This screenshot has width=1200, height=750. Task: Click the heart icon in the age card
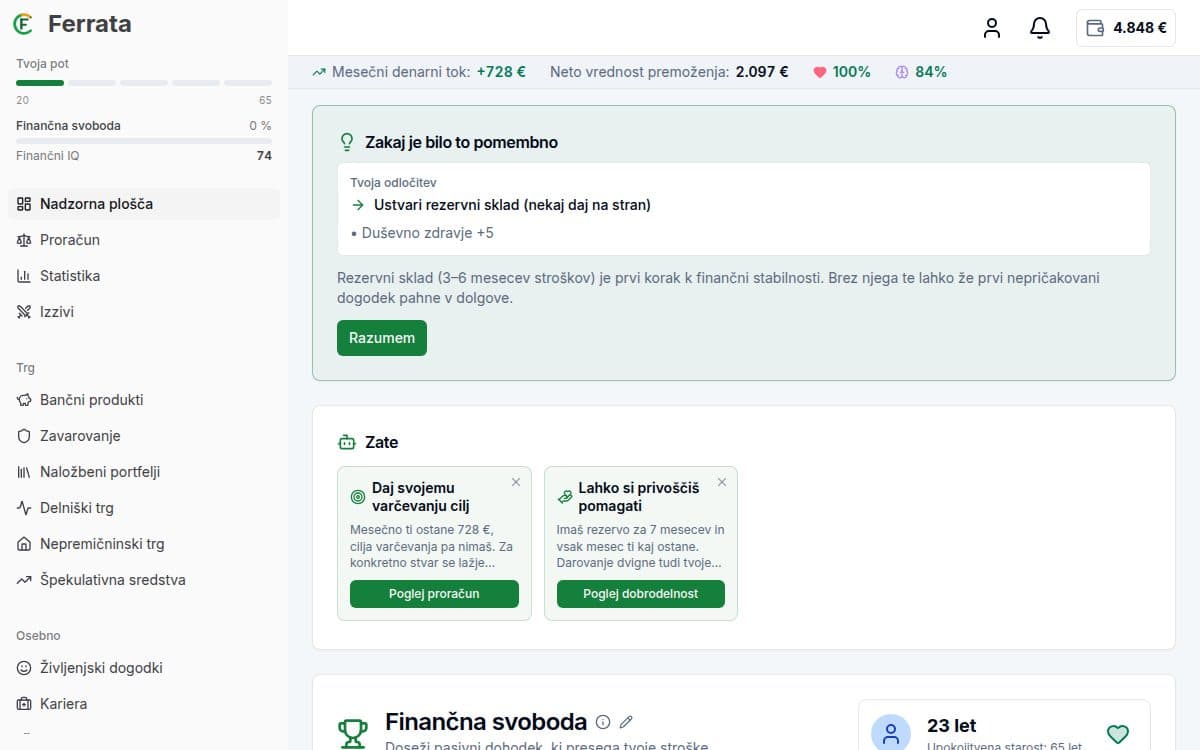pos(1118,734)
